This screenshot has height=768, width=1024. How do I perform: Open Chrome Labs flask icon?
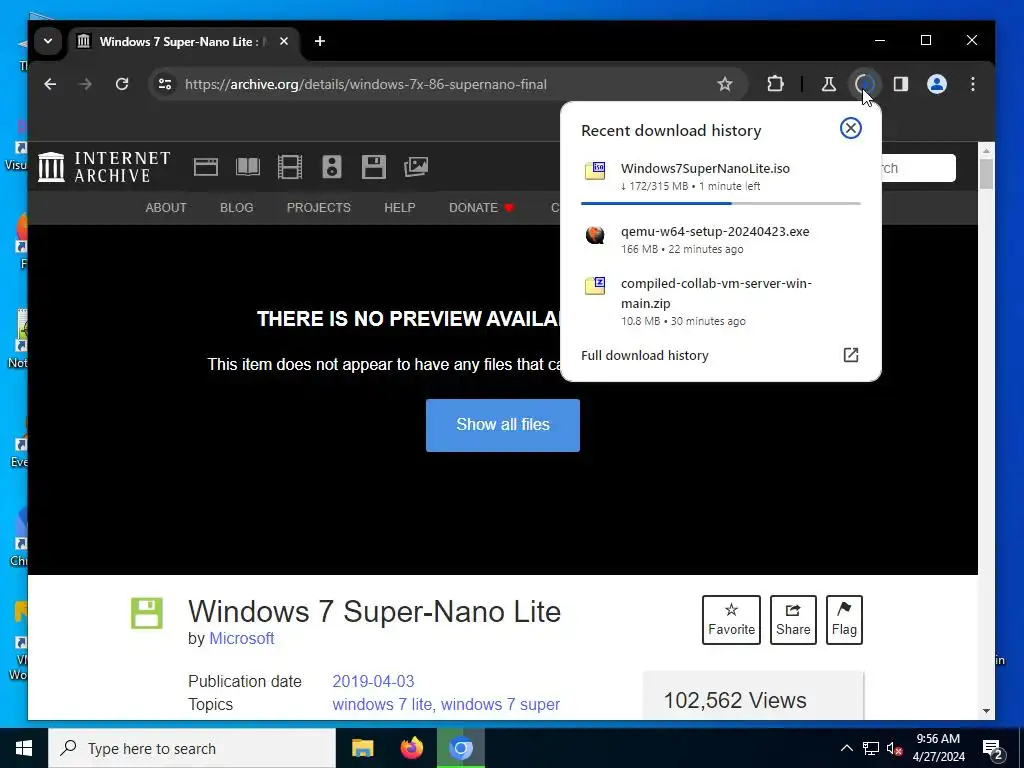click(x=828, y=84)
